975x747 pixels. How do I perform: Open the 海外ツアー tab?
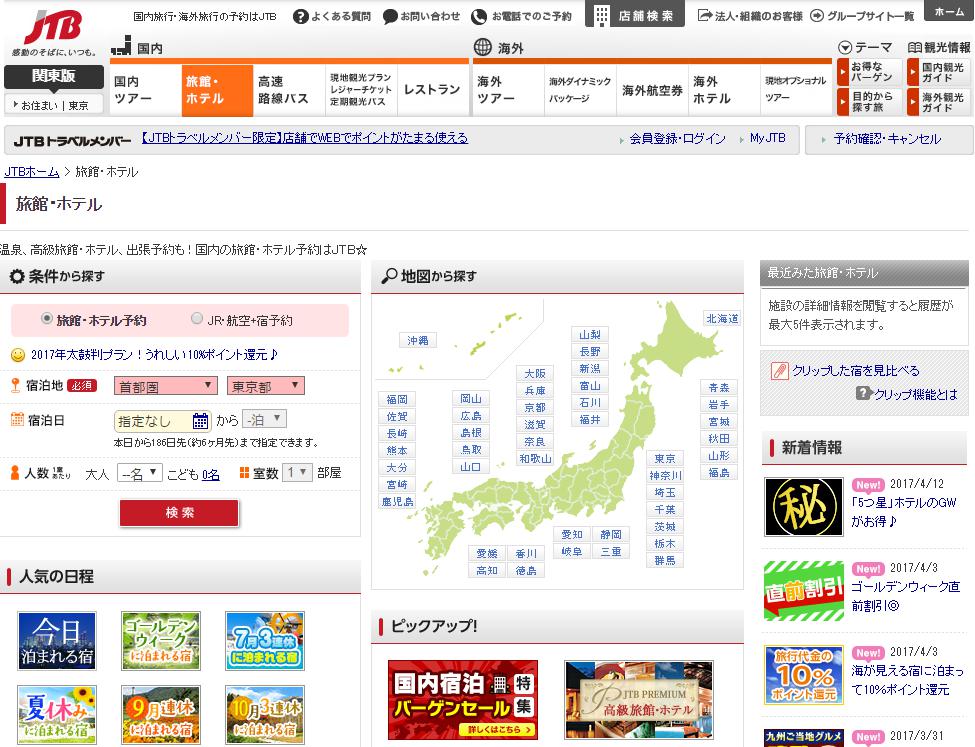coord(509,90)
